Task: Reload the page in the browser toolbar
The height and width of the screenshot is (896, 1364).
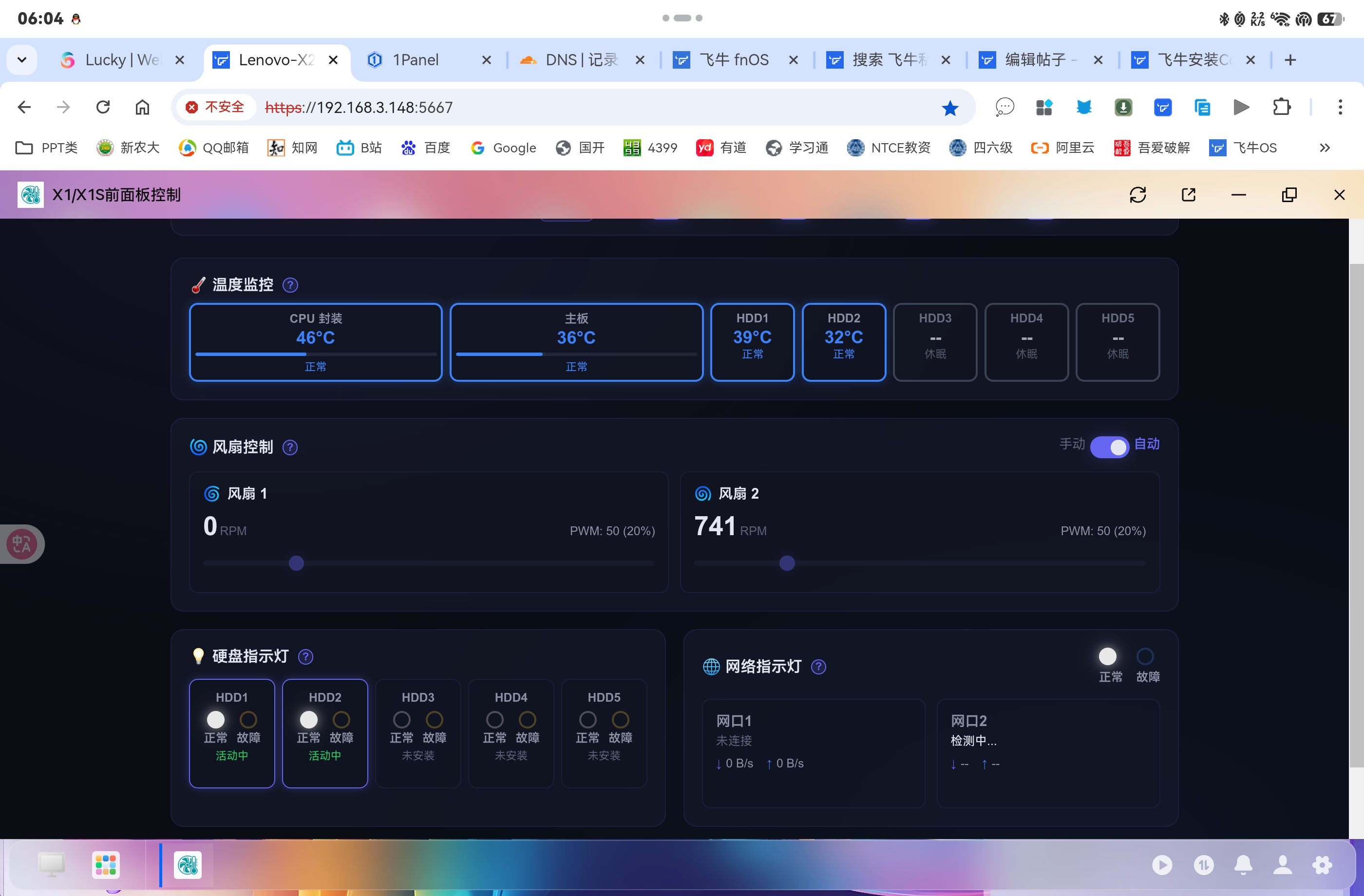Action: (103, 107)
